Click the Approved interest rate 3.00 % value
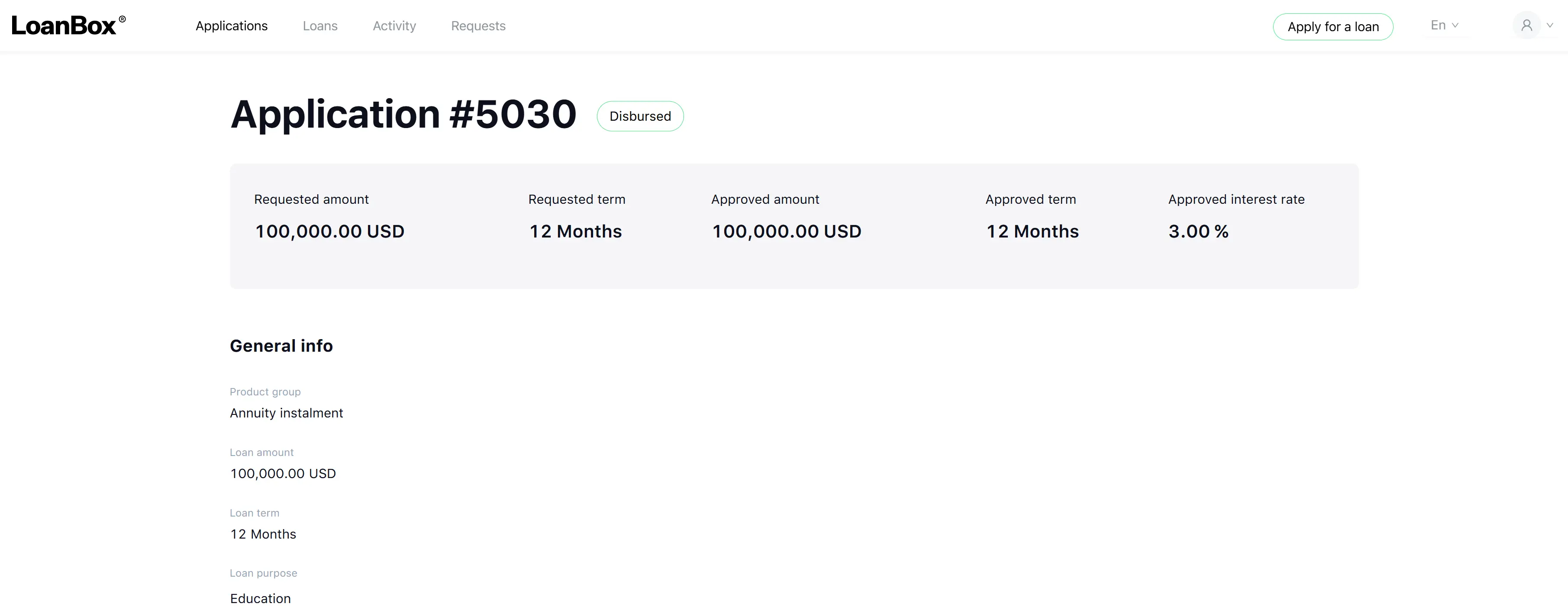 [x=1199, y=232]
